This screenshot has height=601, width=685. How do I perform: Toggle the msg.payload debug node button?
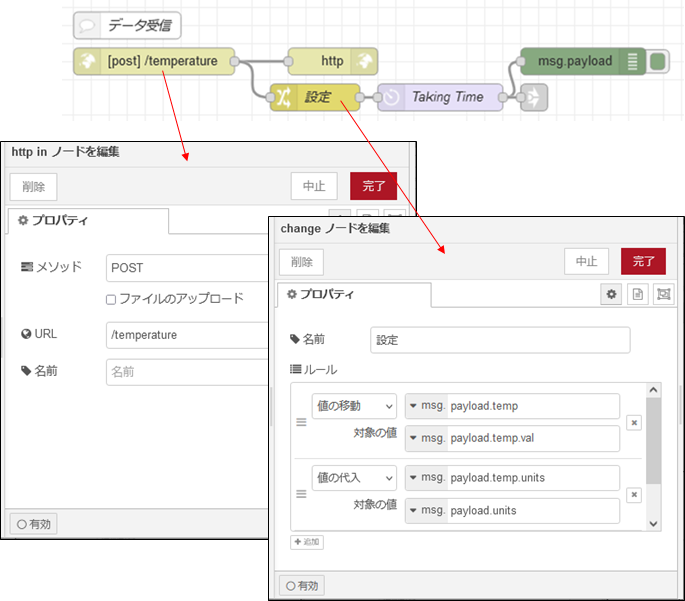point(658,61)
